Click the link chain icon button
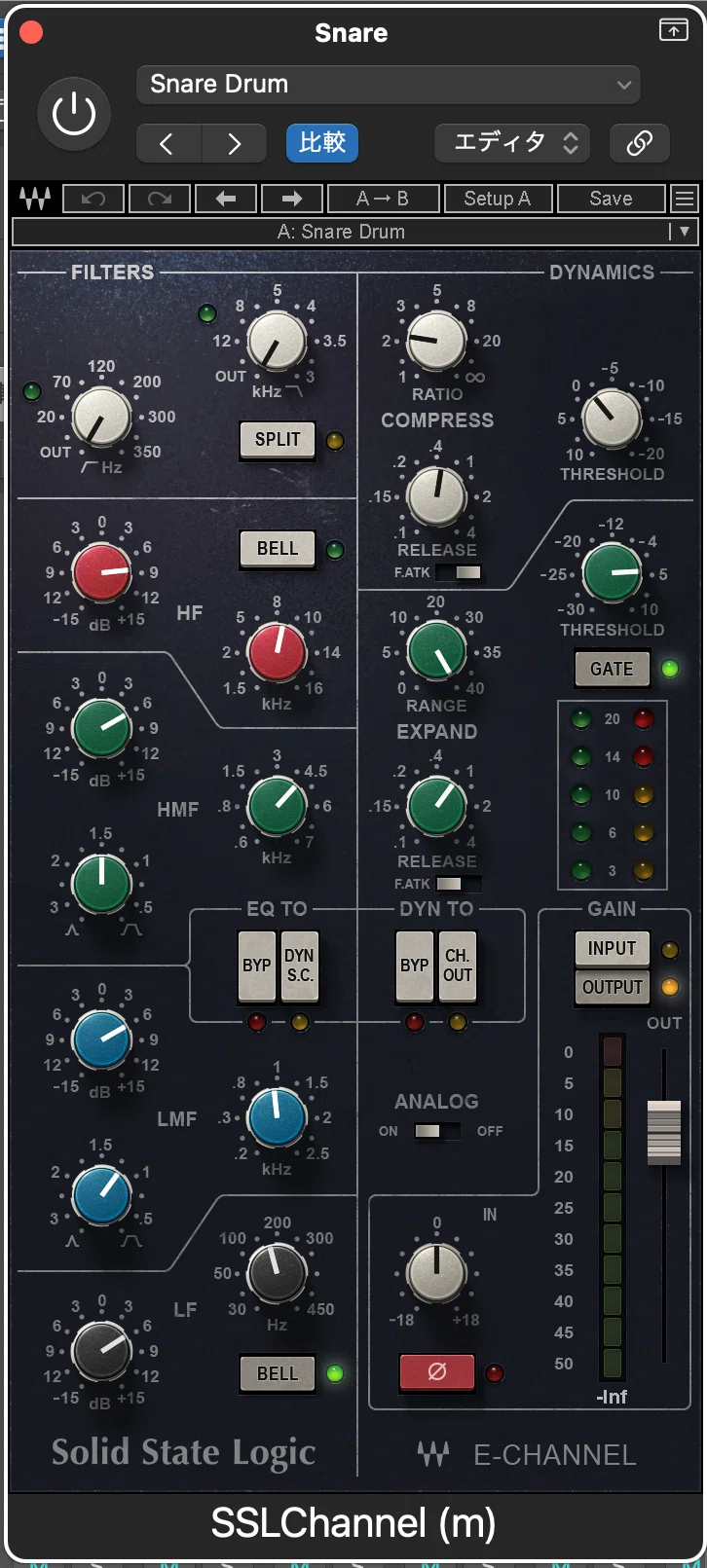 [x=639, y=143]
